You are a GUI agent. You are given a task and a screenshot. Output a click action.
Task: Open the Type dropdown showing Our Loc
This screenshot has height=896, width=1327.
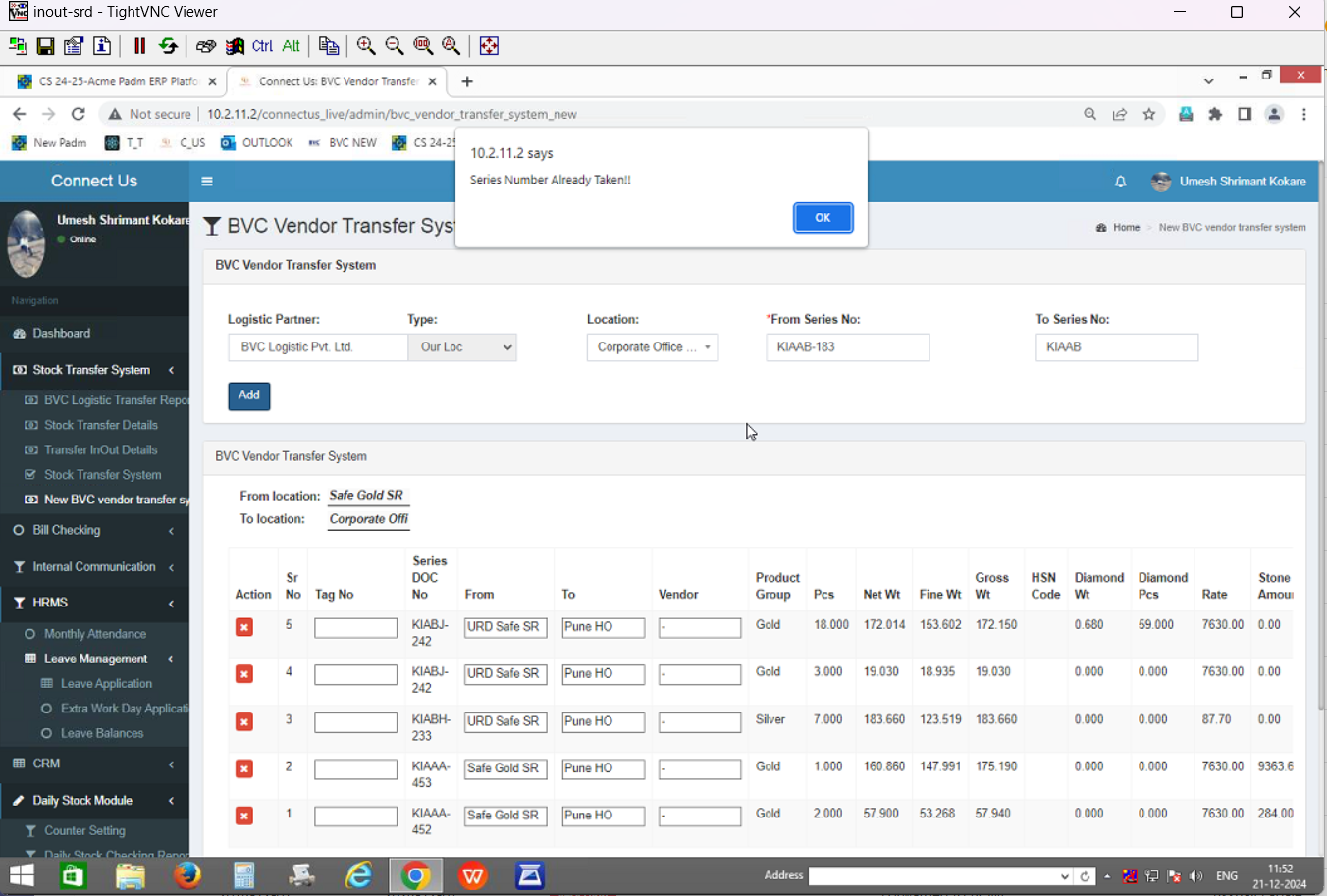pyautogui.click(x=462, y=347)
